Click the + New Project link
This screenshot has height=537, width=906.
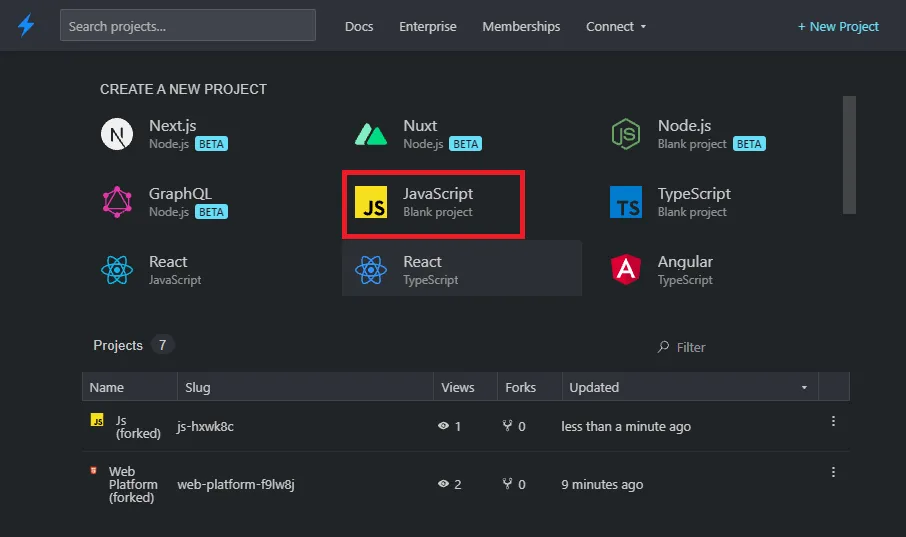coord(838,27)
